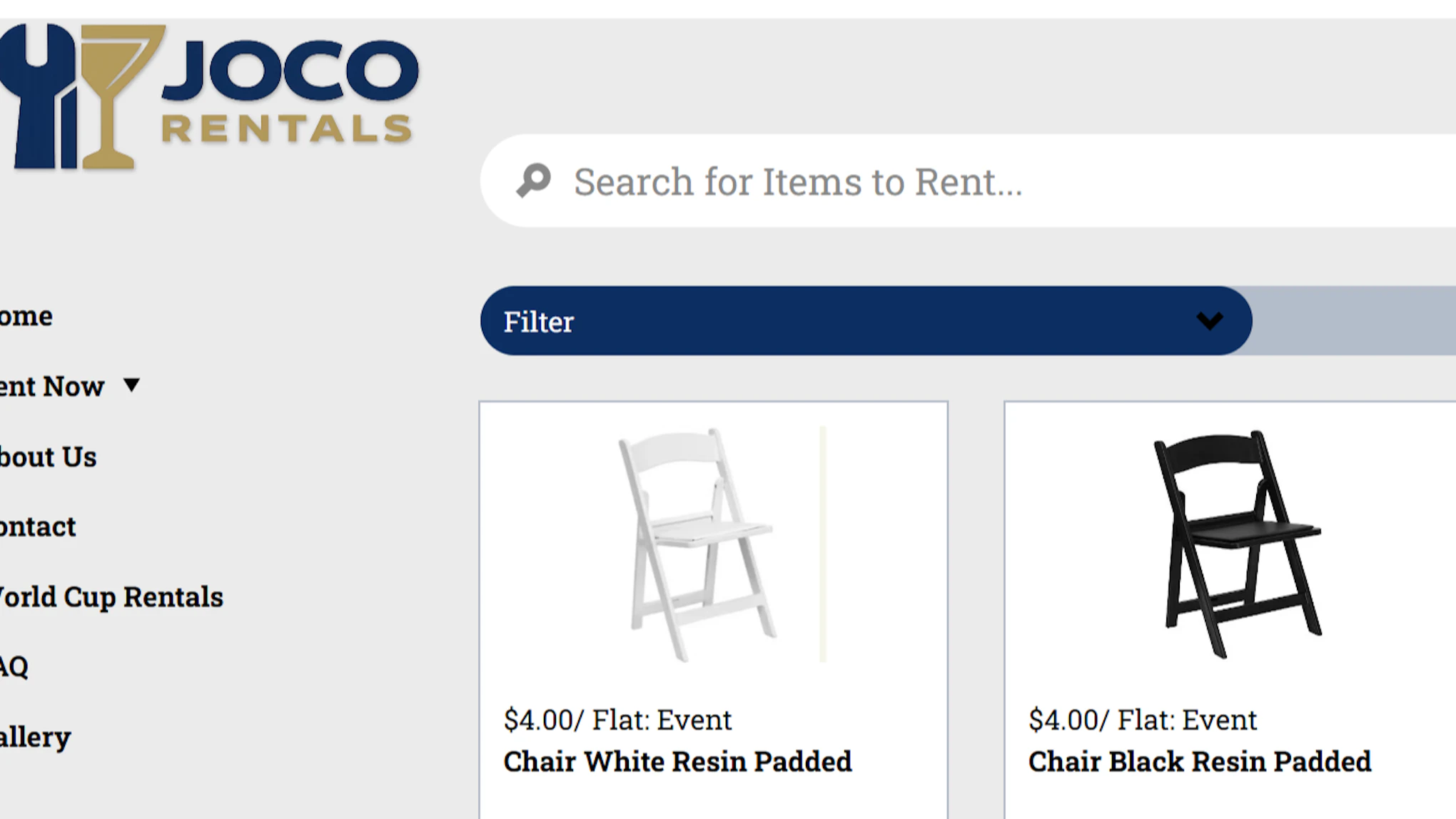This screenshot has height=819, width=1456.
Task: Select the Chair White Resin Padded listing
Action: tap(677, 760)
